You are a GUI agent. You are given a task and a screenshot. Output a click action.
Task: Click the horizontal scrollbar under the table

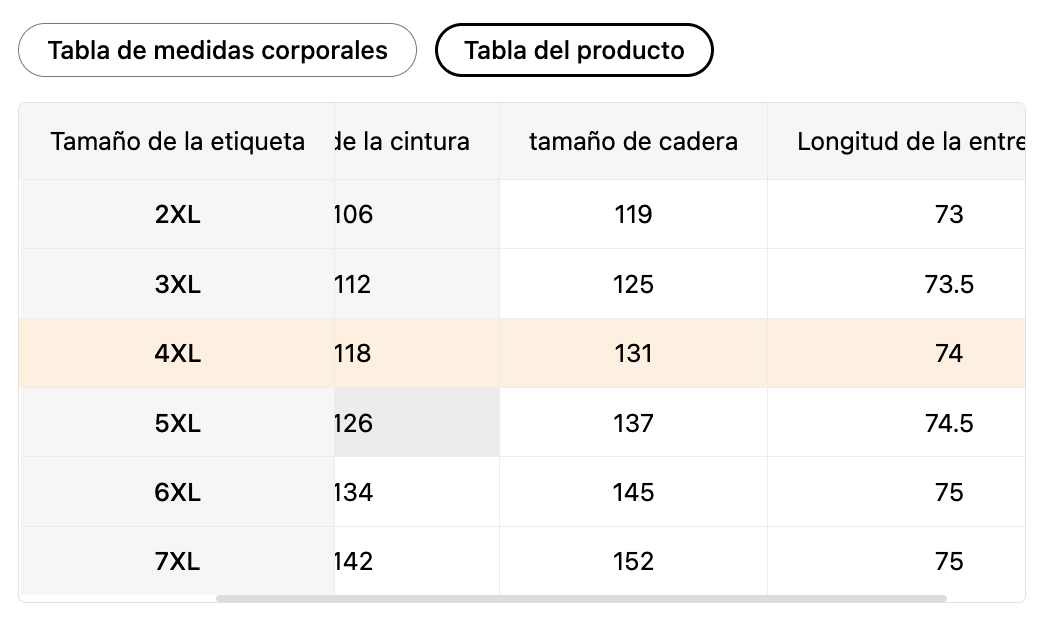[x=580, y=599]
